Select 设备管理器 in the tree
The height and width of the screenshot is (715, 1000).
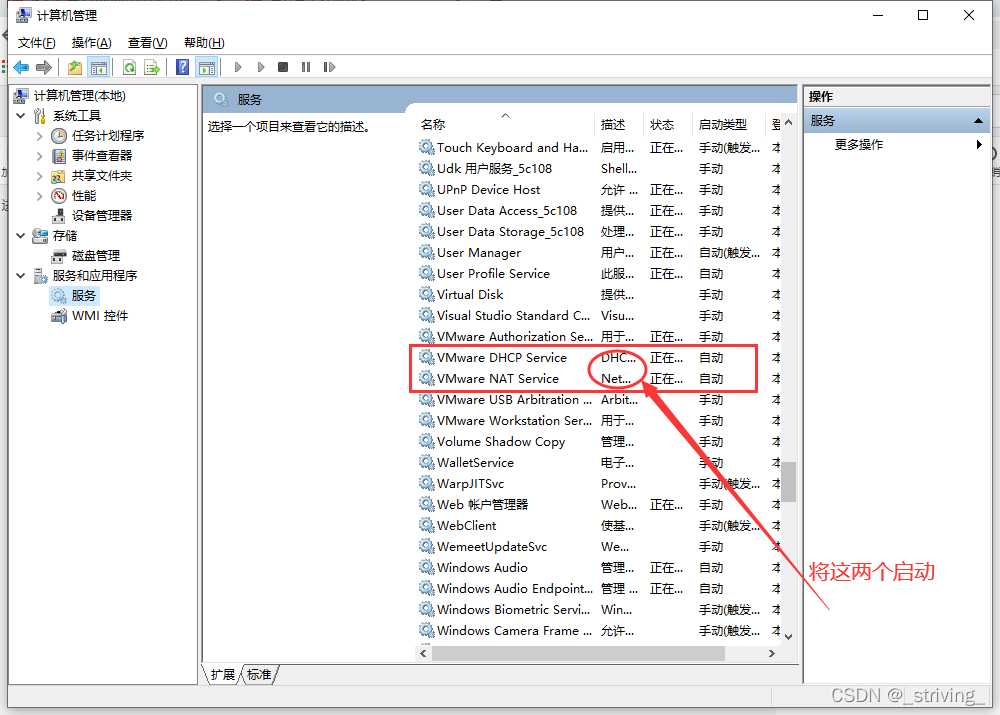tap(102, 216)
